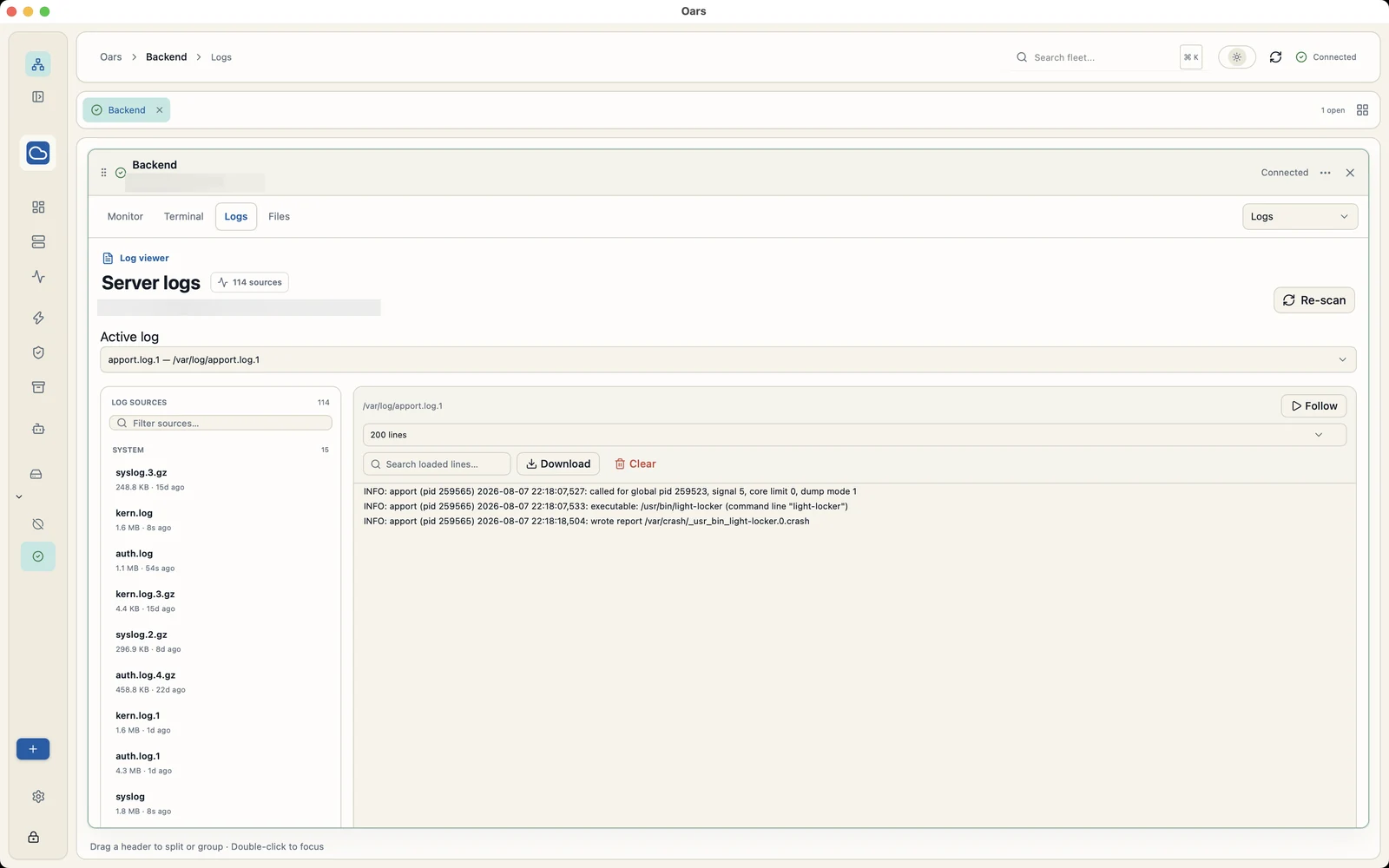Click the Search fleet field
This screenshot has height=868, width=1389.
pos(1096,57)
